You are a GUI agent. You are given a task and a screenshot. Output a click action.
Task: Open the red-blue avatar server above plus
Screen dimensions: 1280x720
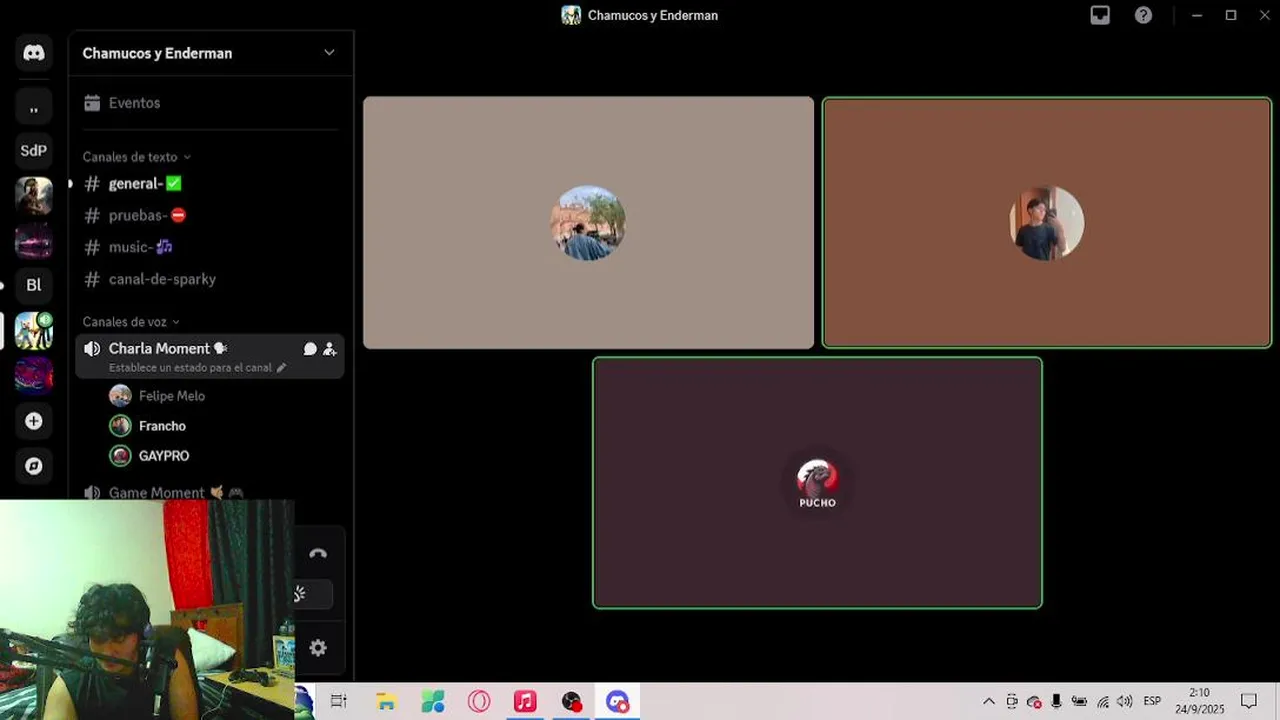pos(34,376)
